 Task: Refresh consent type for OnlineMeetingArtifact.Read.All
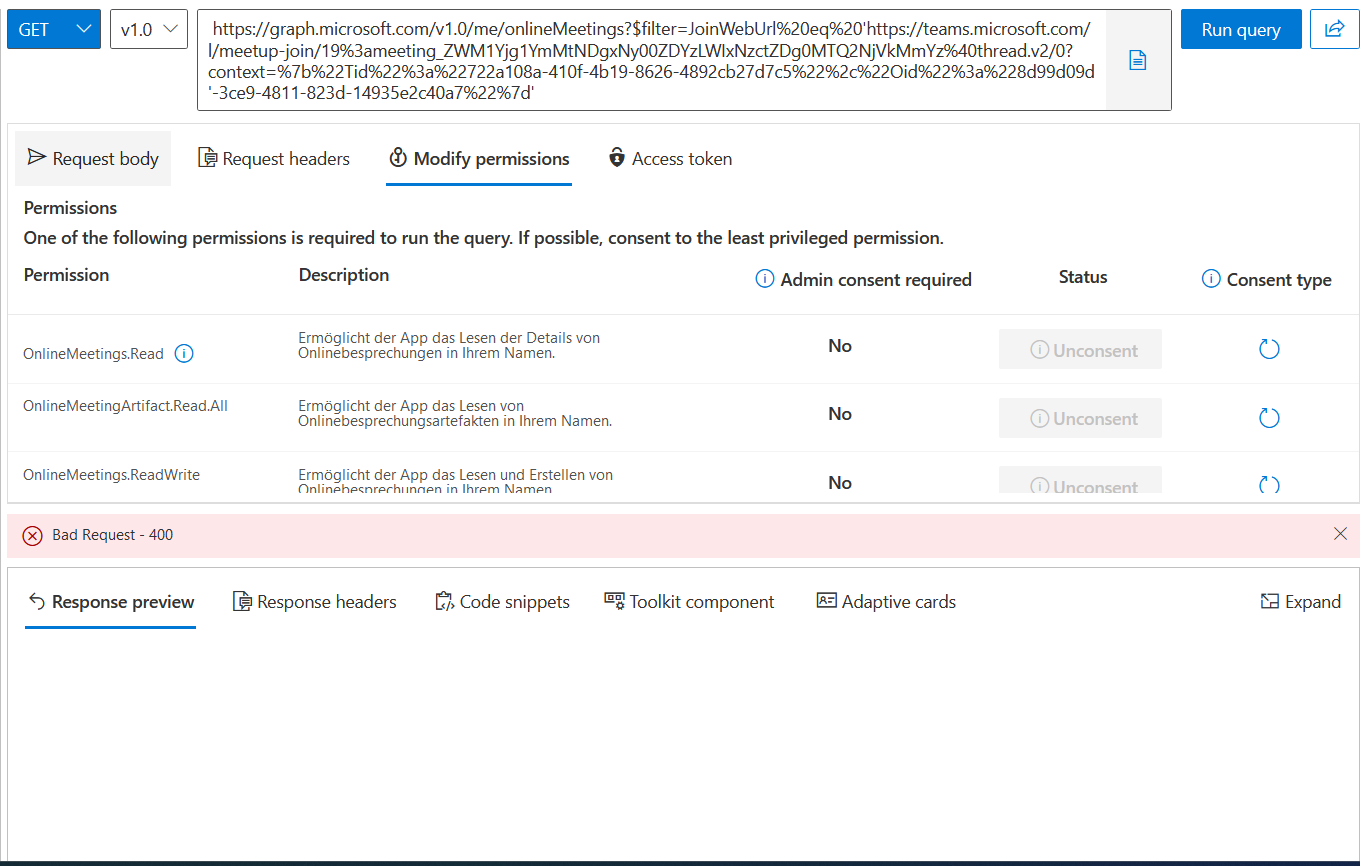coord(1269,417)
